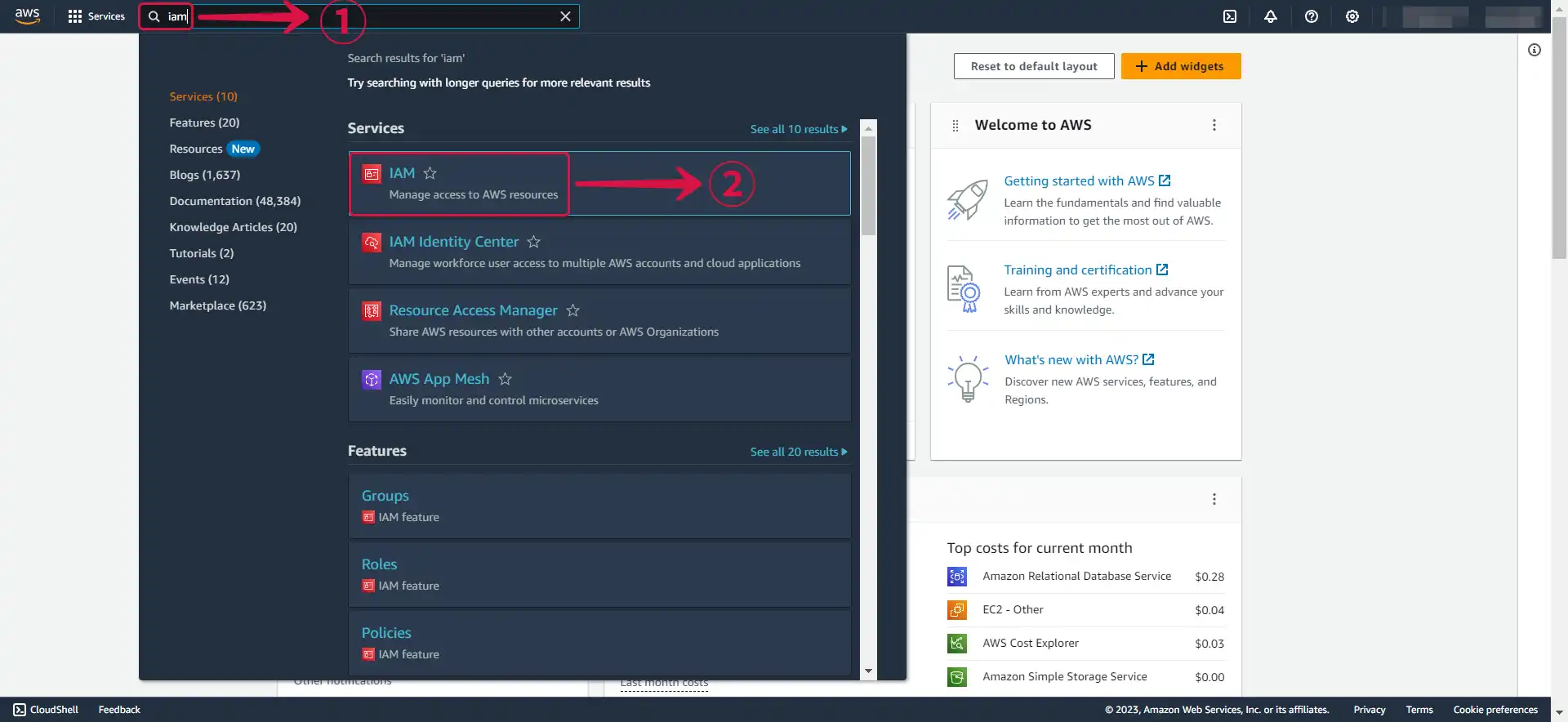Open the notifications bell

pos(1271,16)
